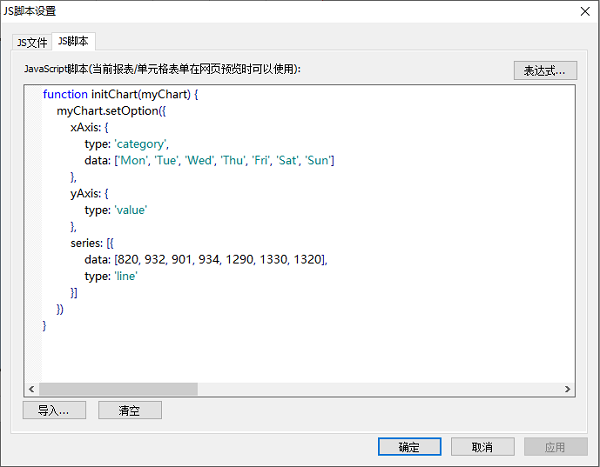Open the 表达式... expression editor
This screenshot has height=467, width=600.
pos(544,71)
